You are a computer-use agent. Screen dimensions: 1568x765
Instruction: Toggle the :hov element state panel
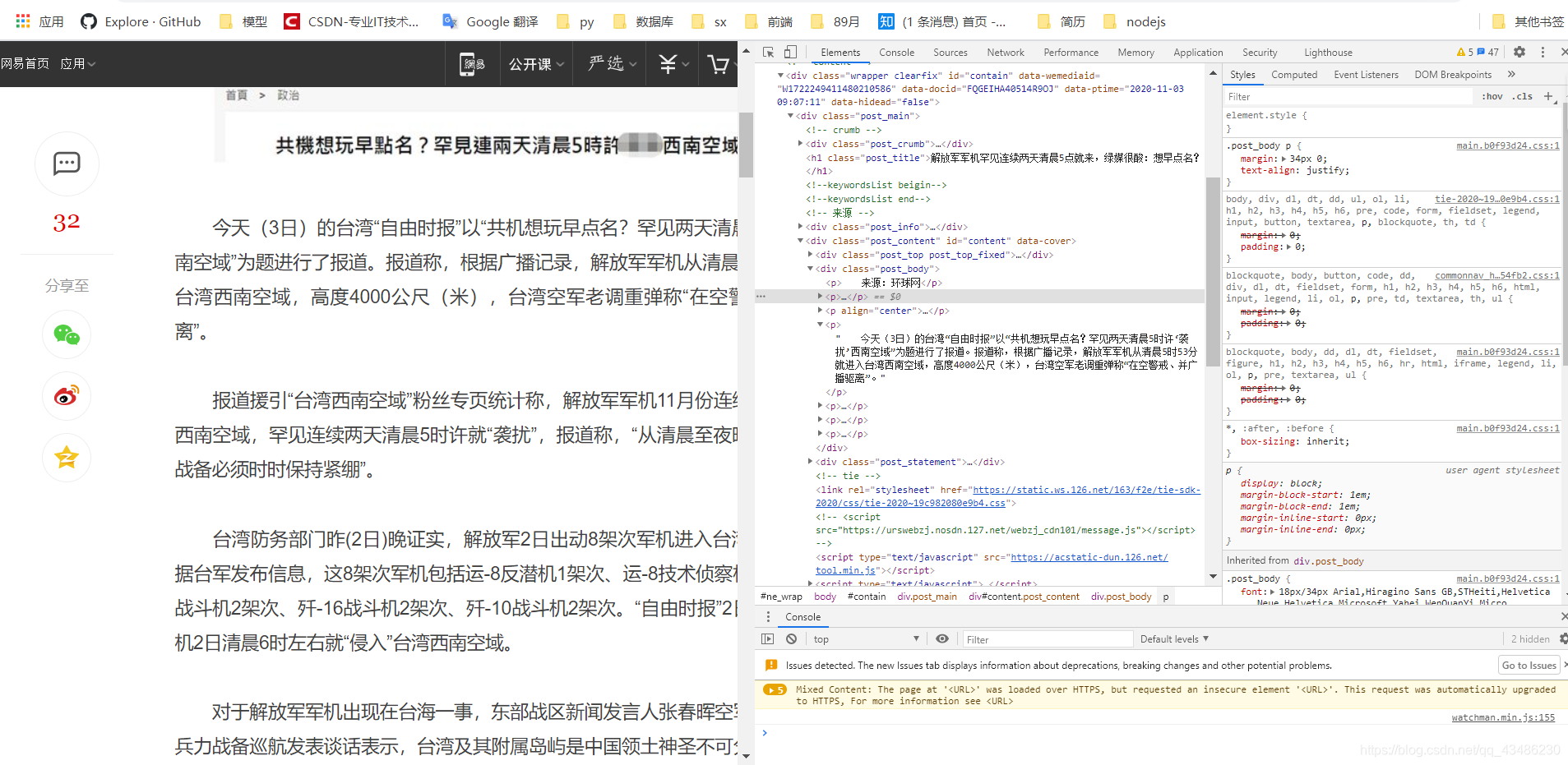pyautogui.click(x=1492, y=96)
